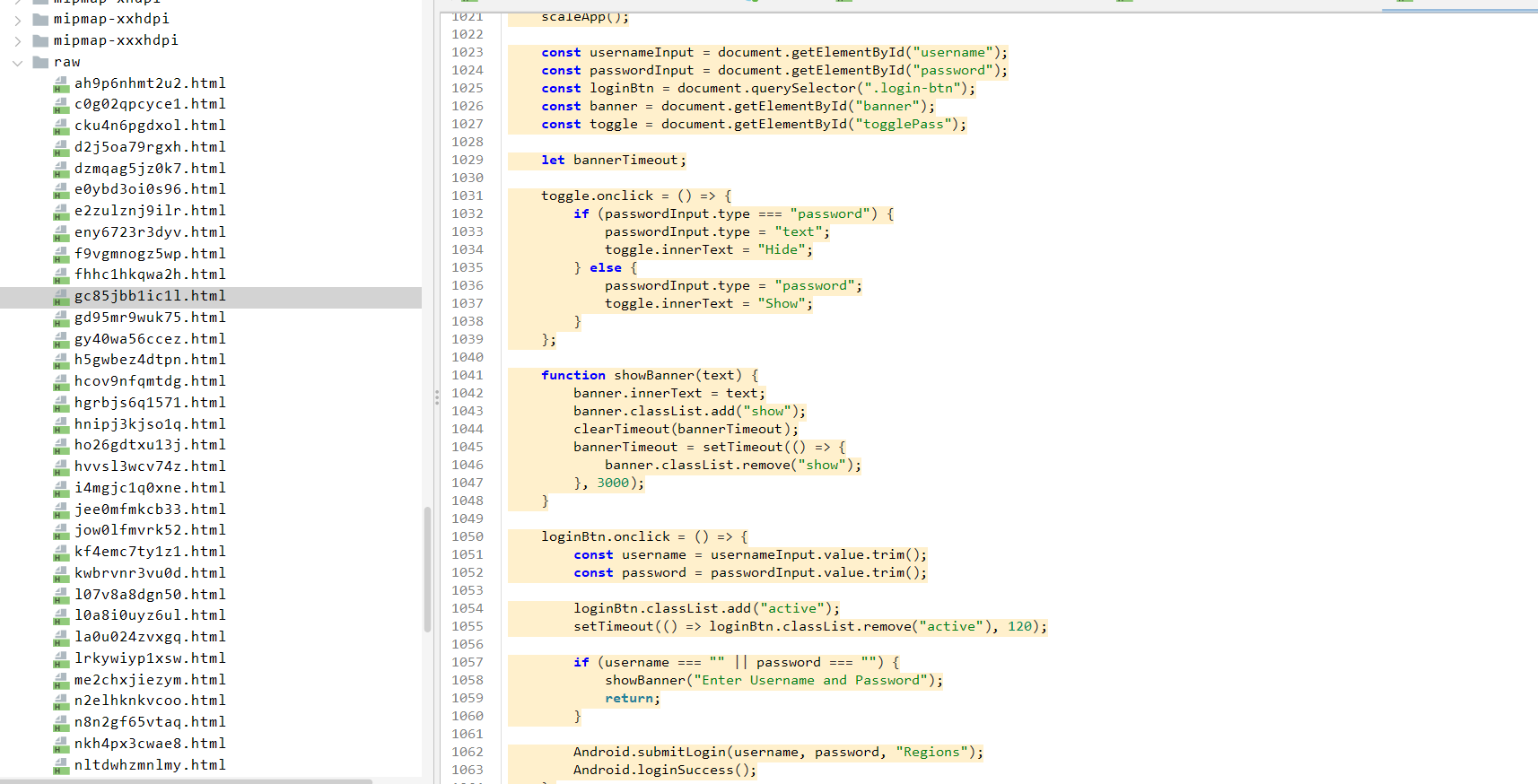Open jow0lfmvrk52.html in the tree
This screenshot has width=1538, height=784.
point(150,530)
